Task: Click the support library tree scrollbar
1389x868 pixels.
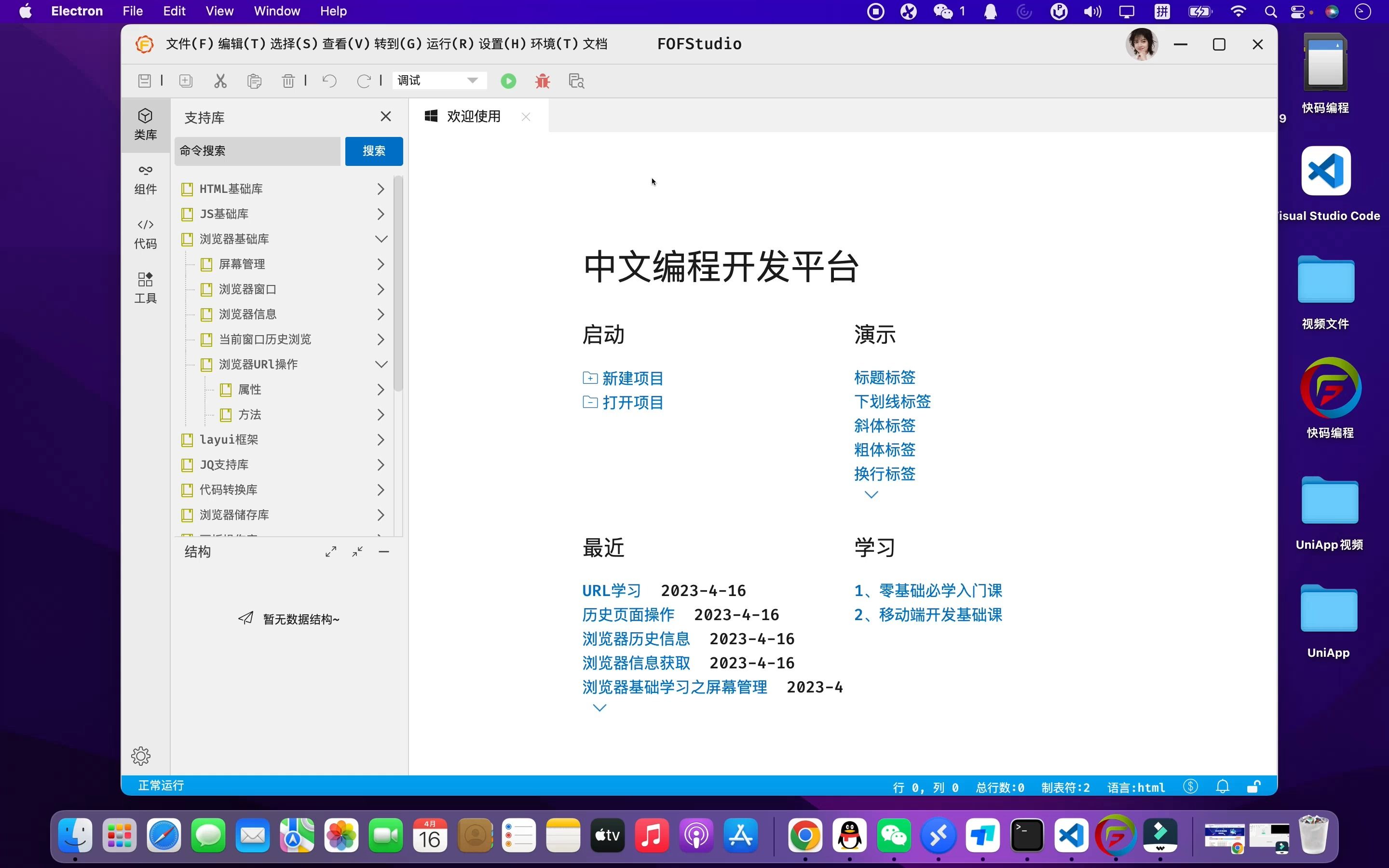Action: point(398,284)
